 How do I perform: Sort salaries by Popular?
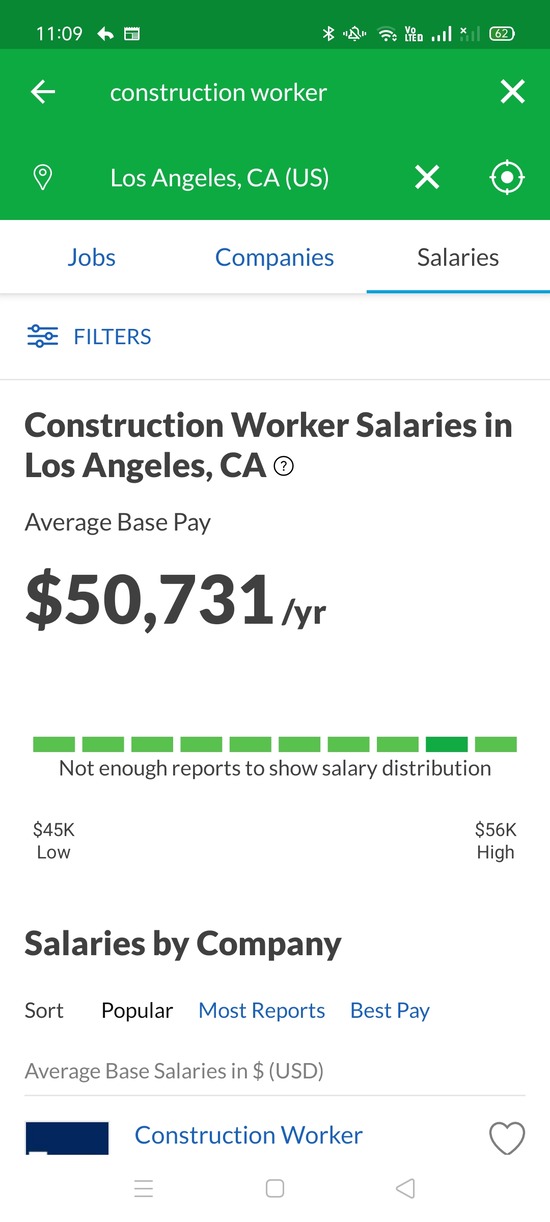(x=137, y=1010)
